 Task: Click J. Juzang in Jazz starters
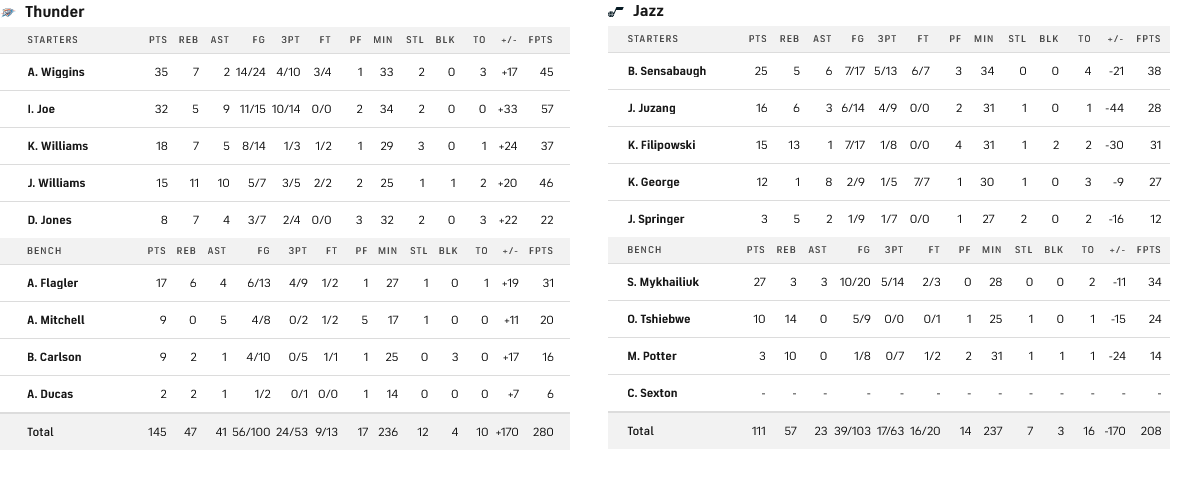(x=652, y=108)
